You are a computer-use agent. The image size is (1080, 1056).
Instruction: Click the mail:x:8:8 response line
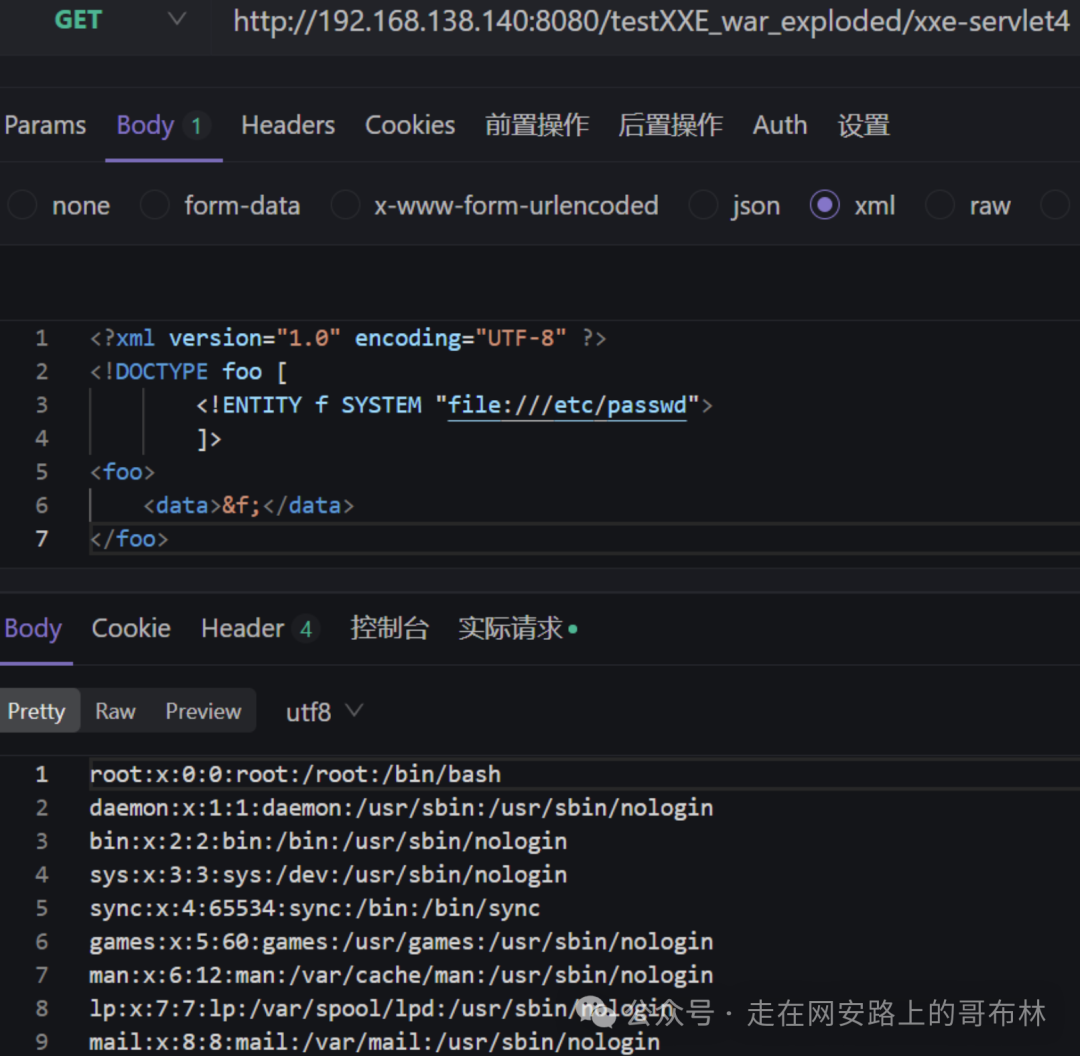(x=375, y=1042)
